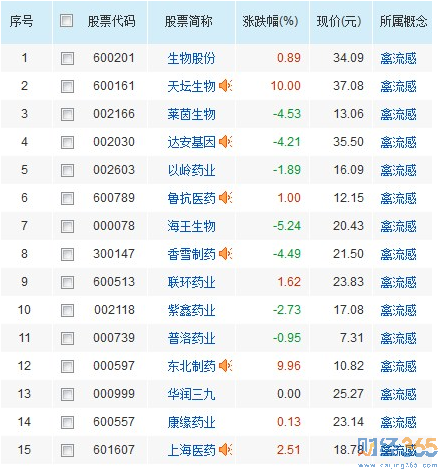Select the price 34.09 for 生物股份

(348, 58)
